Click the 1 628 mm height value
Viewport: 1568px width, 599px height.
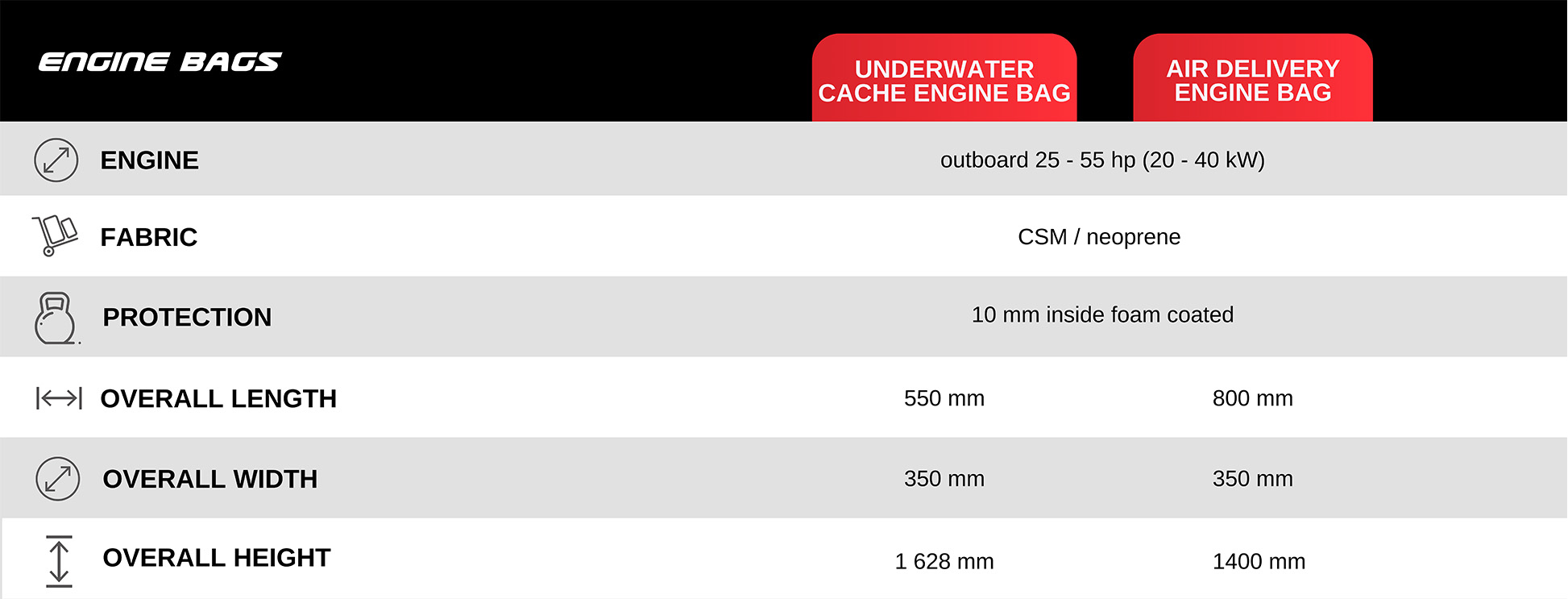(944, 561)
